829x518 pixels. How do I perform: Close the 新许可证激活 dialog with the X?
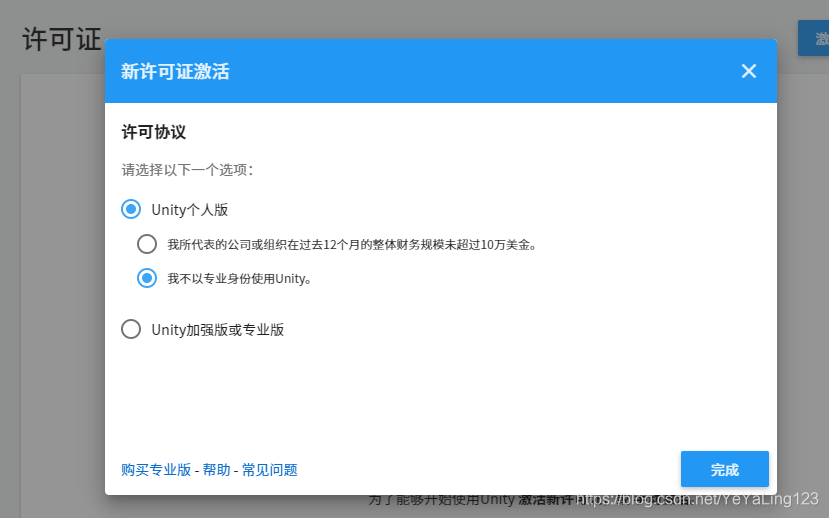[749, 71]
